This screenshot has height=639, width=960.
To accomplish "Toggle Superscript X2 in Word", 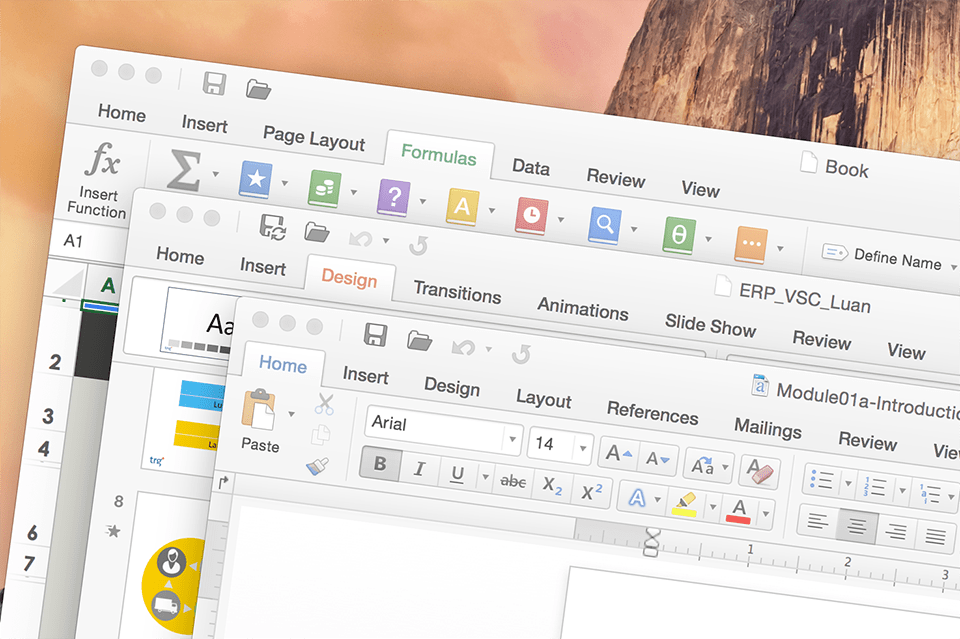I will click(x=591, y=491).
